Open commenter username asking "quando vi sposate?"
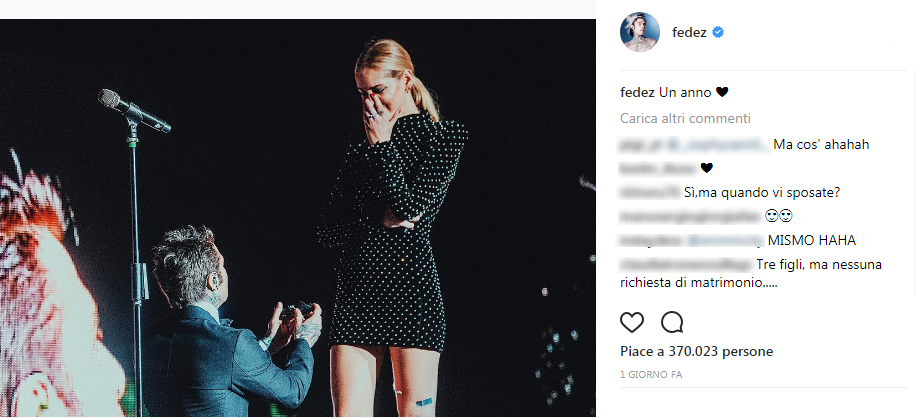Image resolution: width=915 pixels, height=418 pixels. (x=651, y=191)
